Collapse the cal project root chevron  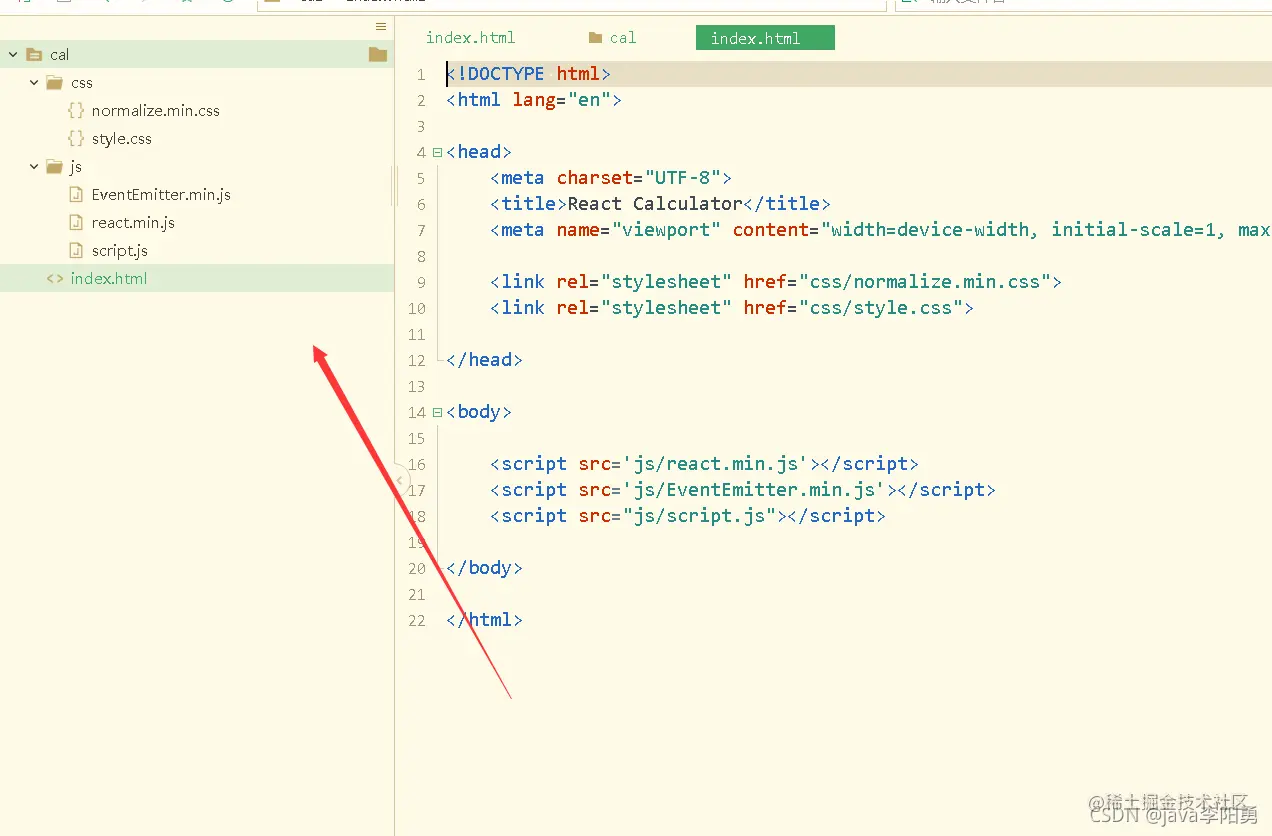[x=13, y=55]
